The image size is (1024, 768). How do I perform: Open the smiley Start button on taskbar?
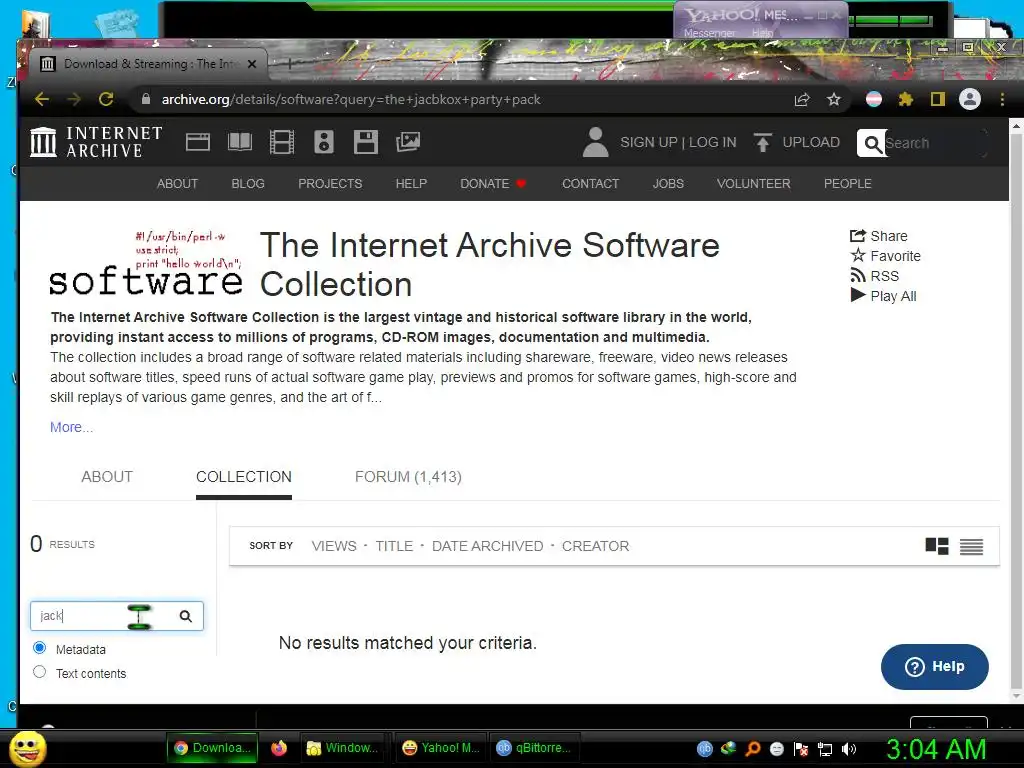(x=27, y=748)
